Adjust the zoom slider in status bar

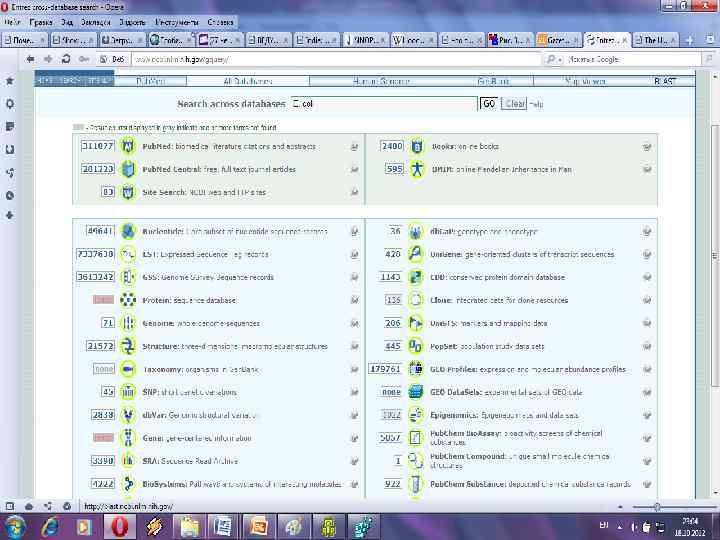(657, 507)
